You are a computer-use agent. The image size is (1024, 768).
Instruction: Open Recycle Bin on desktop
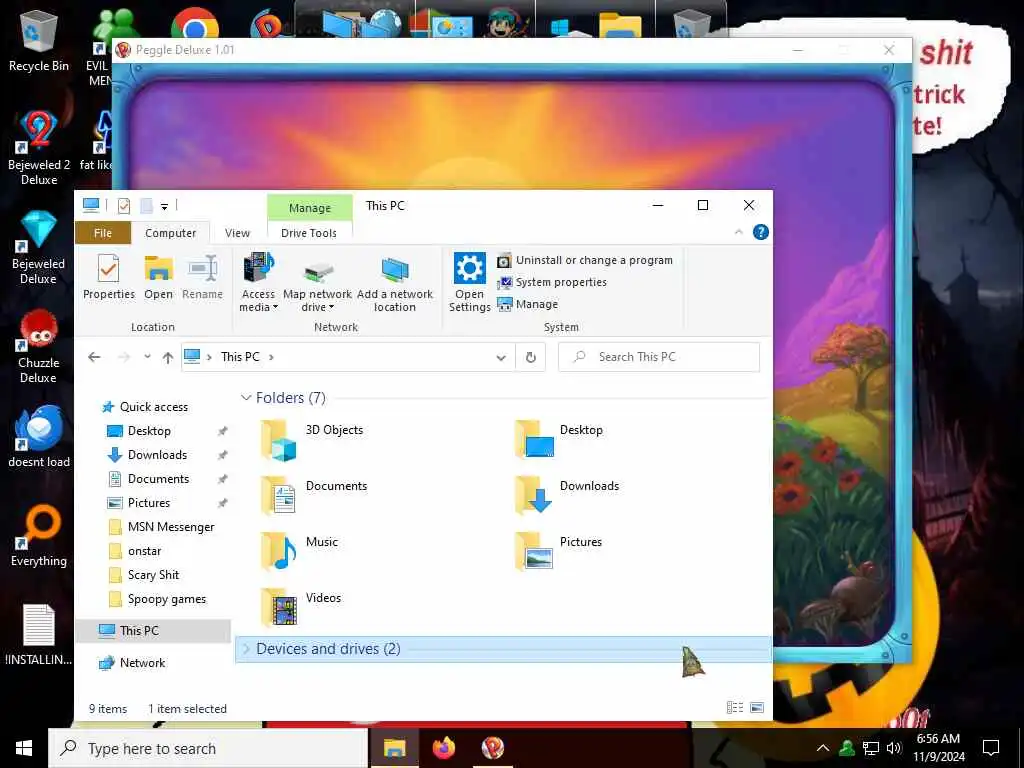[x=39, y=40]
